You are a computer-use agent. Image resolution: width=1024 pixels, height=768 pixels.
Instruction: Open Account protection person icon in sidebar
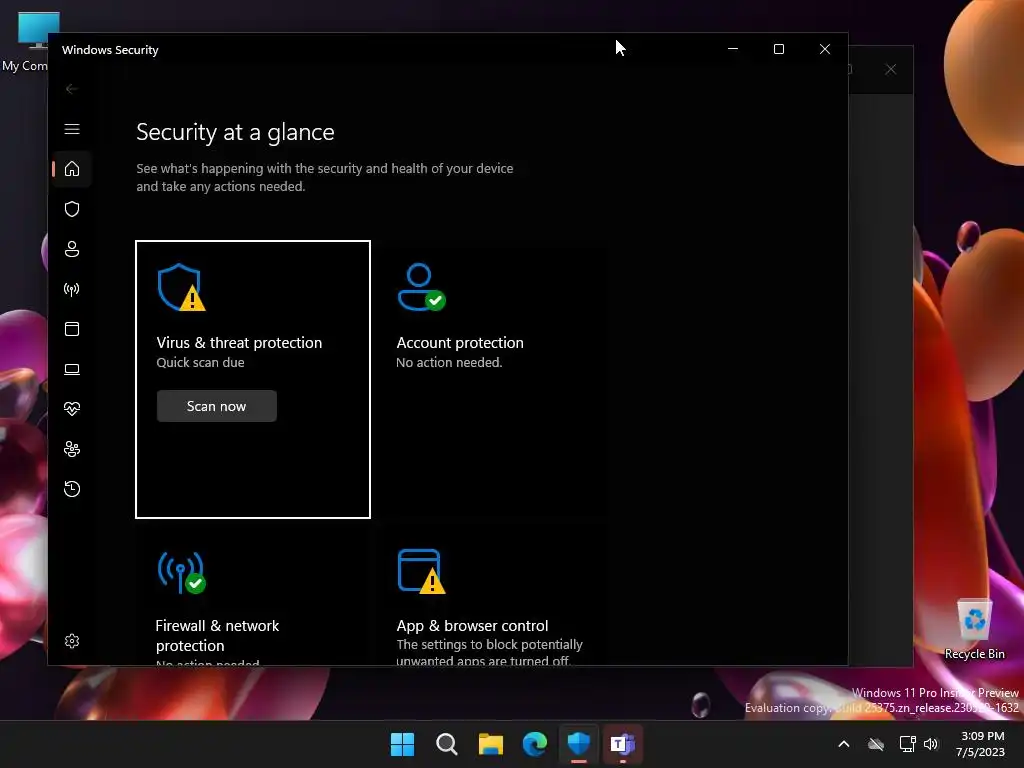pyautogui.click(x=72, y=249)
